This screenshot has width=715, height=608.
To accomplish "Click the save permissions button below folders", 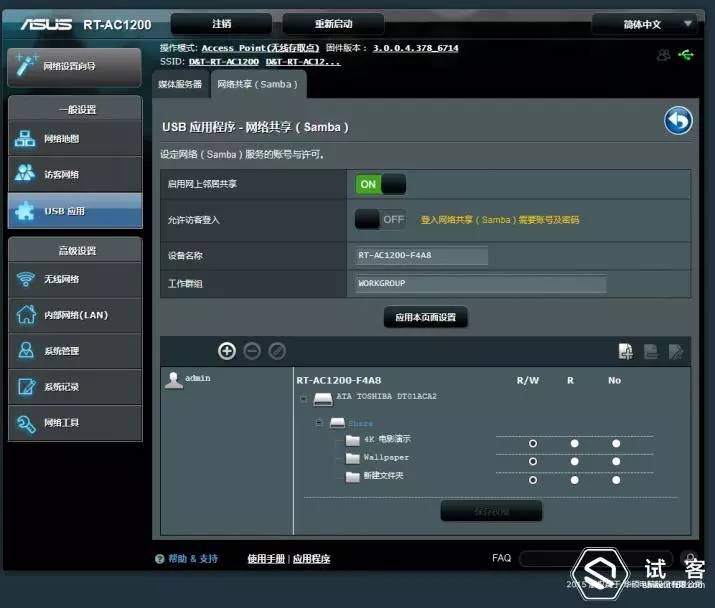I will [492, 511].
